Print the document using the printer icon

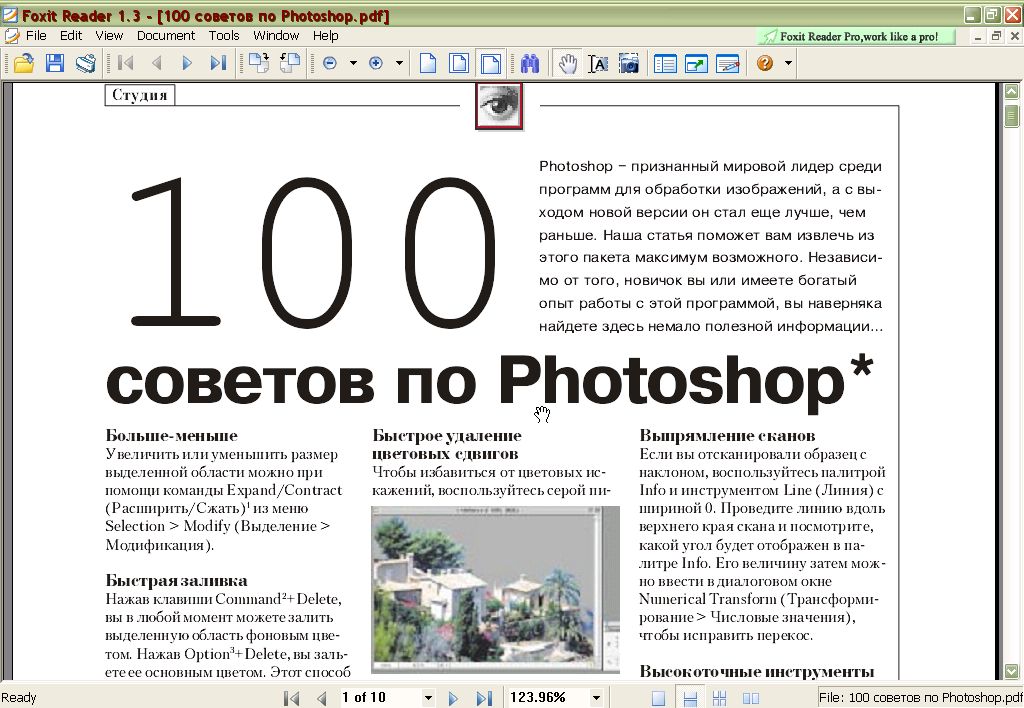[86, 63]
